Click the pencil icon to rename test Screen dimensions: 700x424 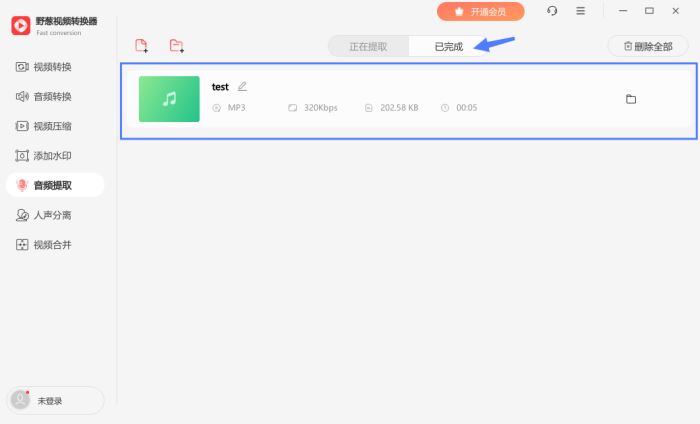pos(242,86)
